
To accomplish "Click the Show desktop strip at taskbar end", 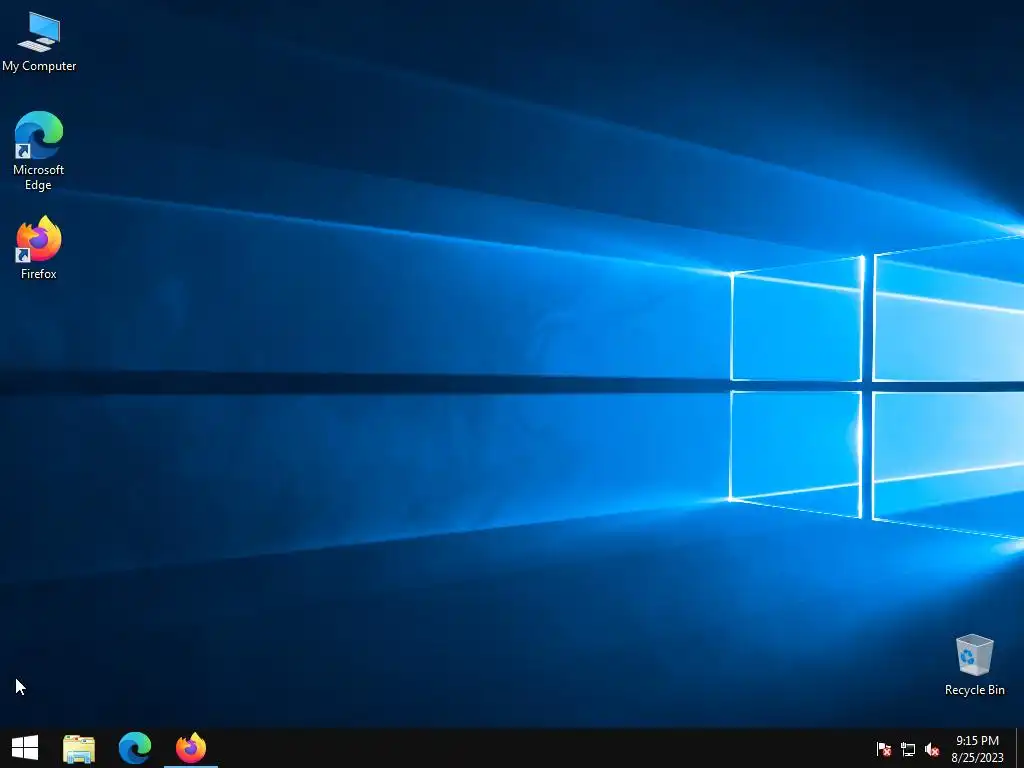I will coord(1019,748).
